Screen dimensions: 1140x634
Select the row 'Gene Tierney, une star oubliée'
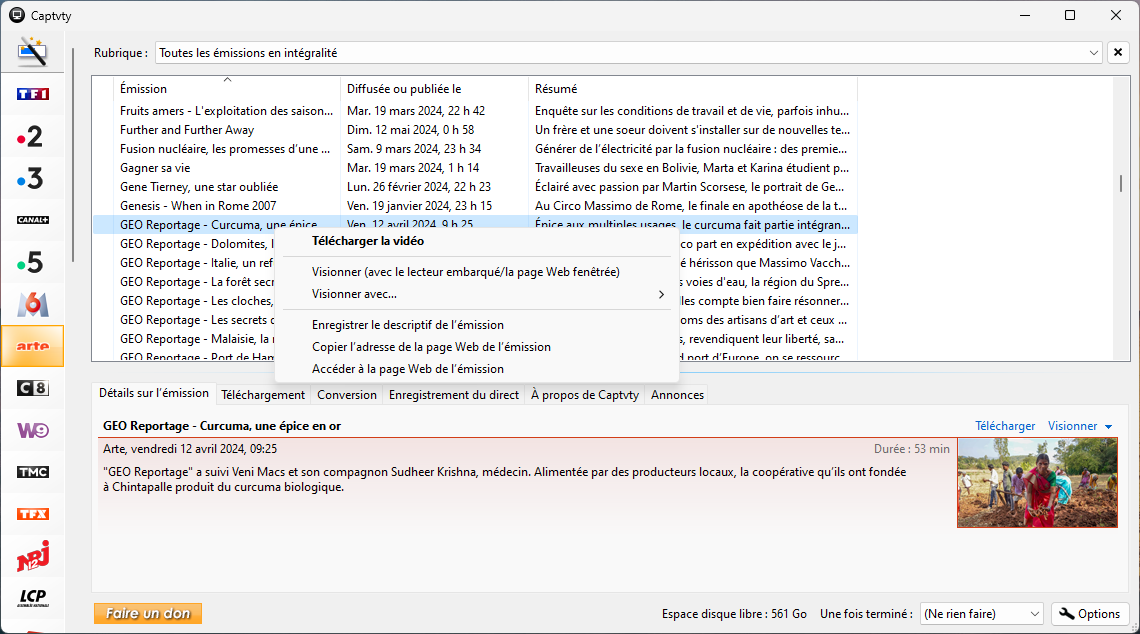[x=475, y=187]
